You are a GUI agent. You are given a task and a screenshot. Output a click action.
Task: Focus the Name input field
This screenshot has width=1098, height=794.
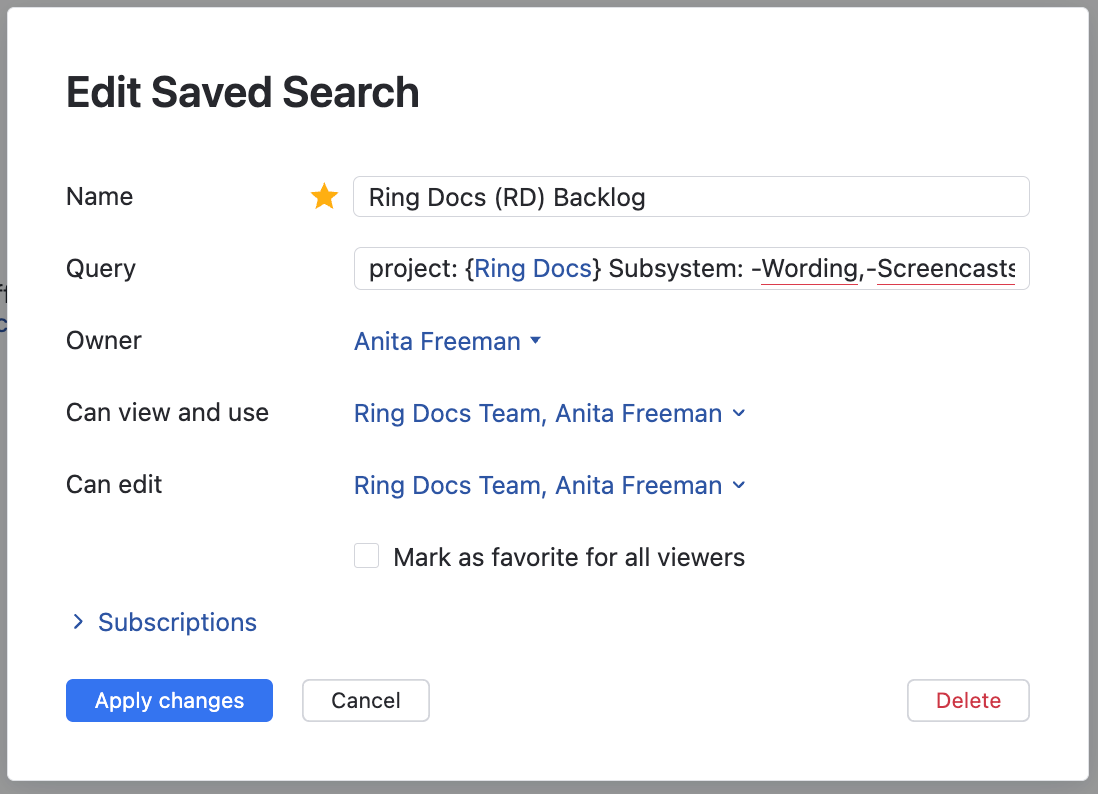click(x=690, y=196)
